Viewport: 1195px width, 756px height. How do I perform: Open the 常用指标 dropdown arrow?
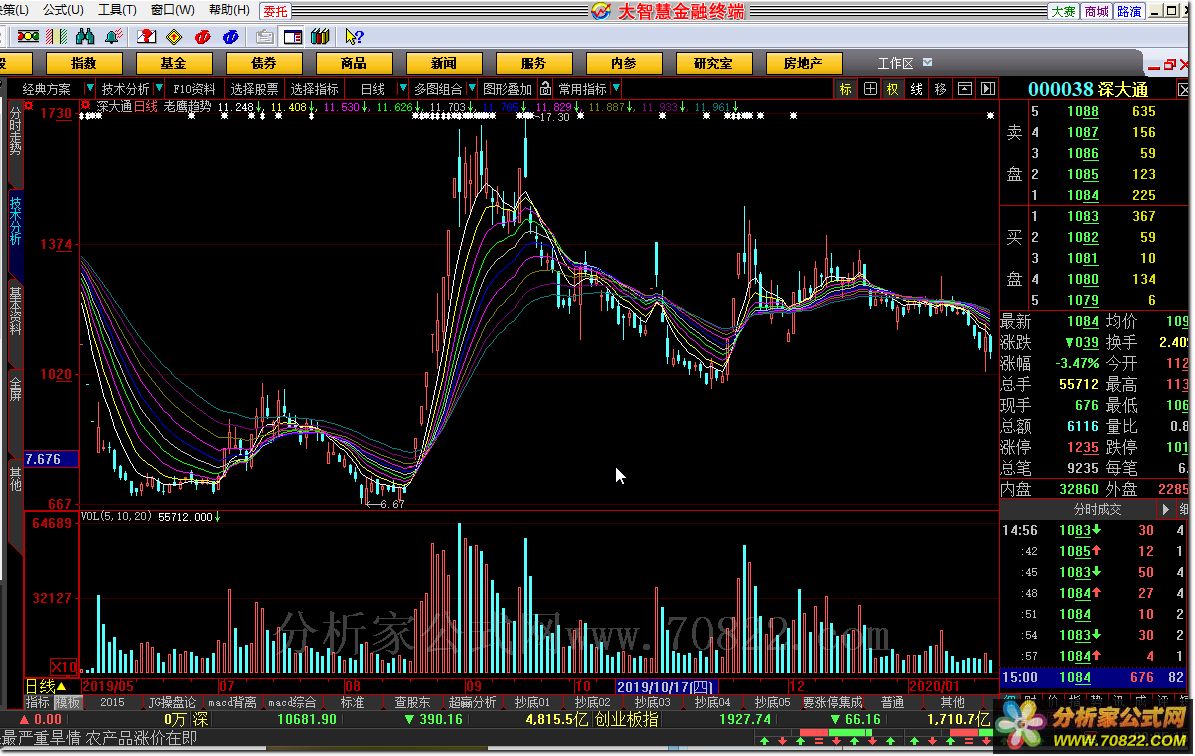pos(616,88)
